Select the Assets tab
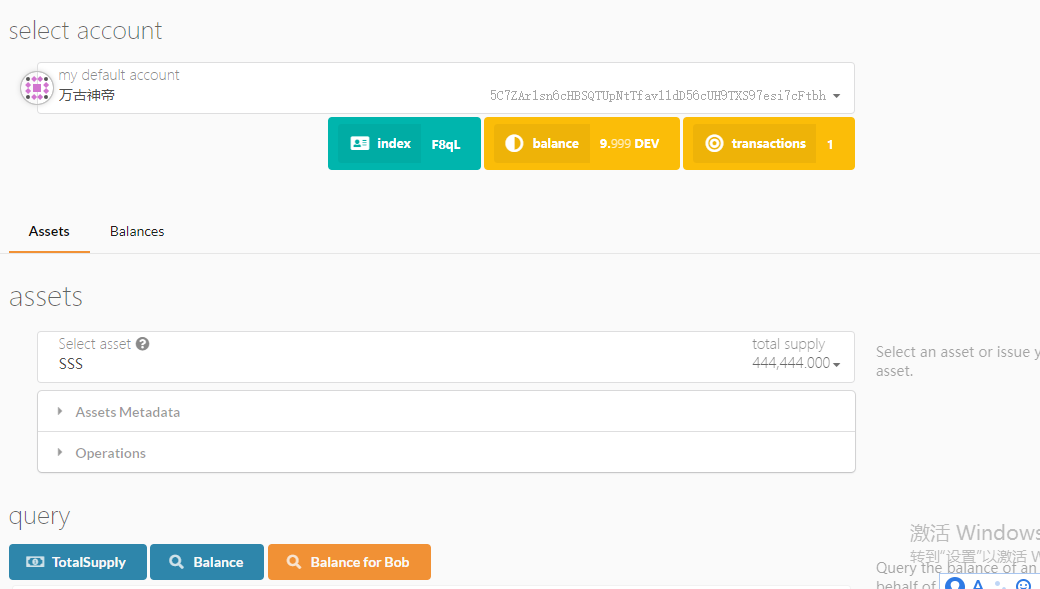1040x589 pixels. tap(49, 231)
